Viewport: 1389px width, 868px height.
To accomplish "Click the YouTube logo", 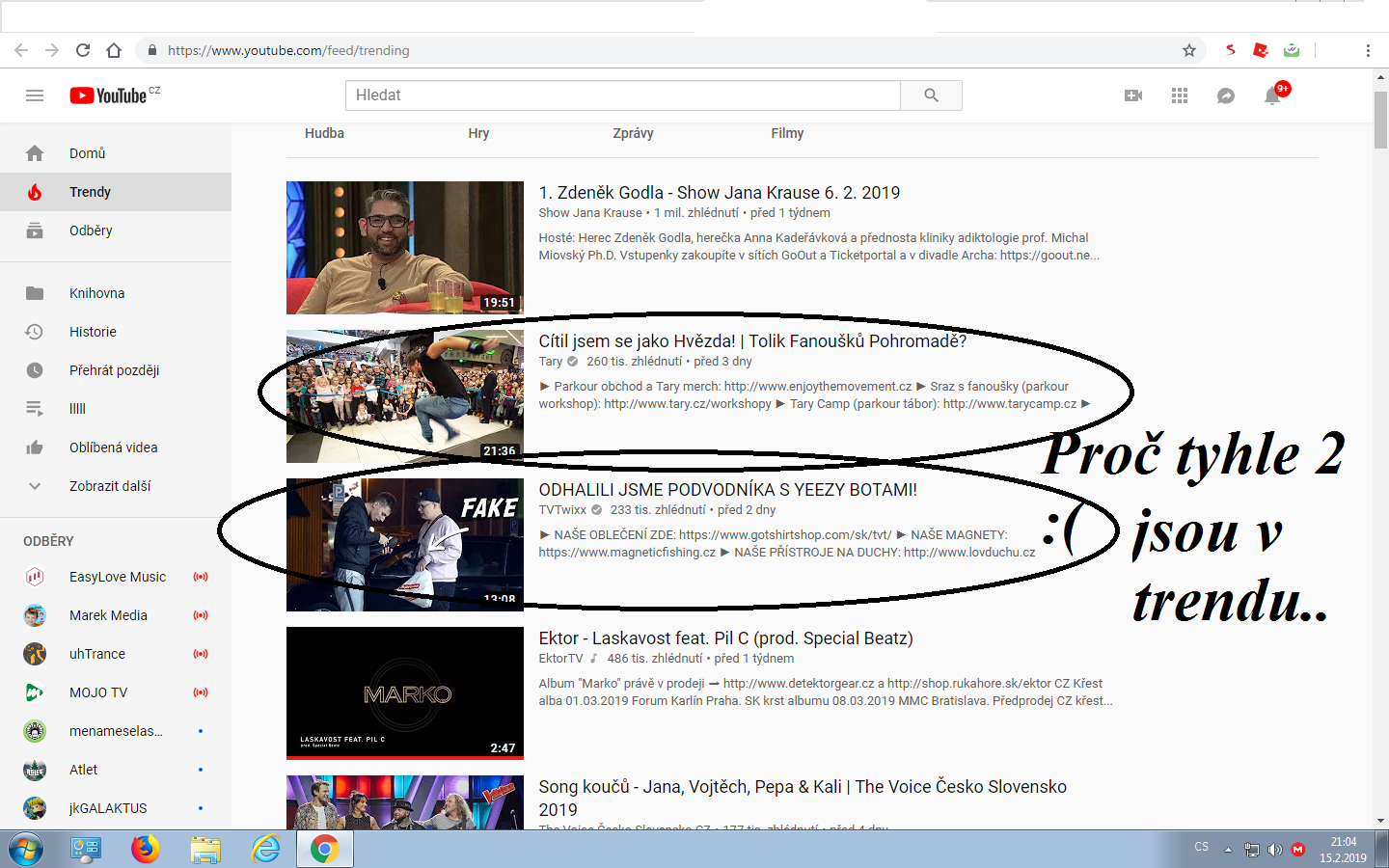I will [x=109, y=95].
